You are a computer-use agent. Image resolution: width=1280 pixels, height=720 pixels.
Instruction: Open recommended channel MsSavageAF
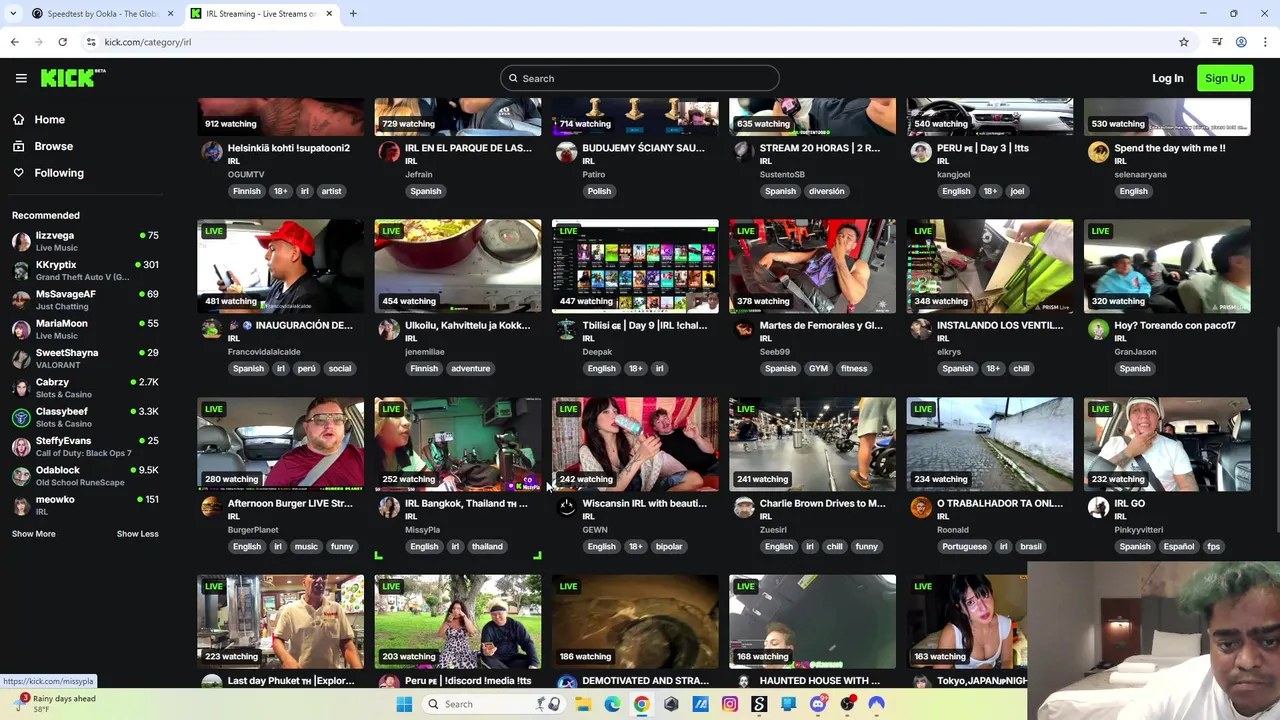tap(85, 300)
